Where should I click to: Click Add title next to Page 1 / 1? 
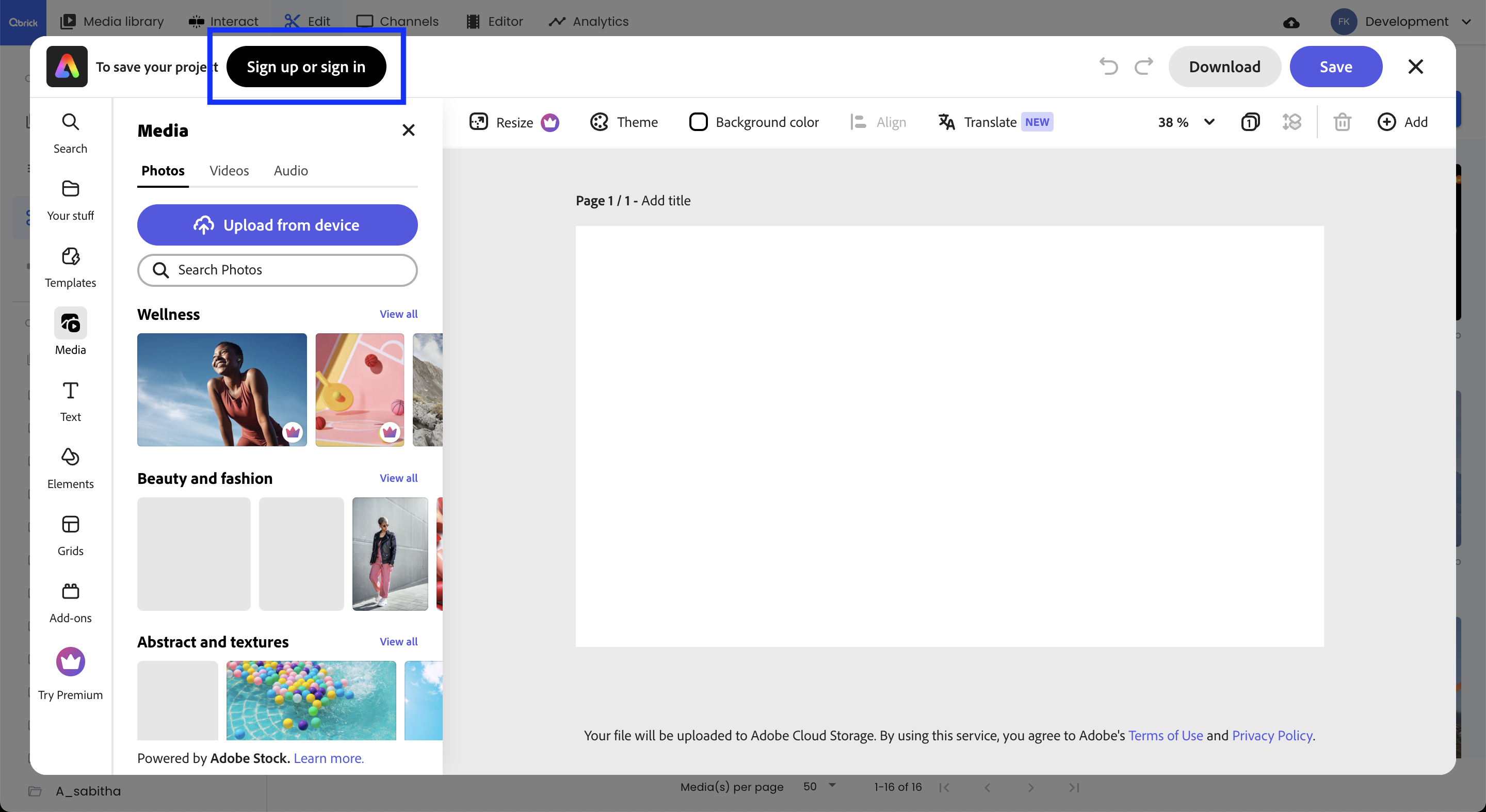pos(666,200)
